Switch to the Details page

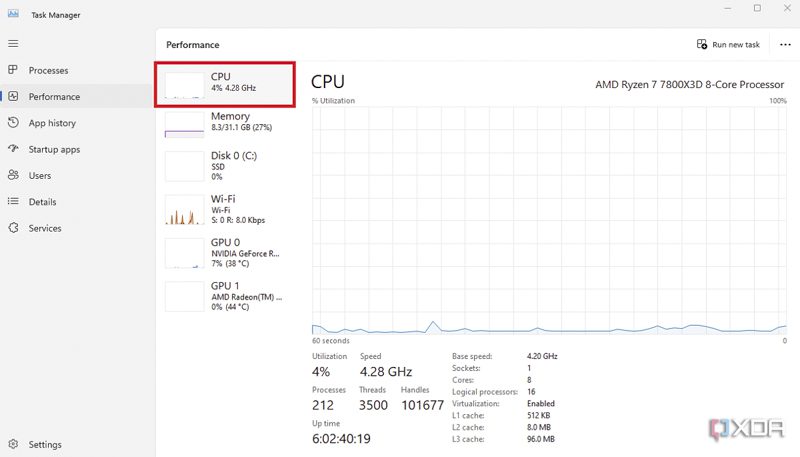42,202
